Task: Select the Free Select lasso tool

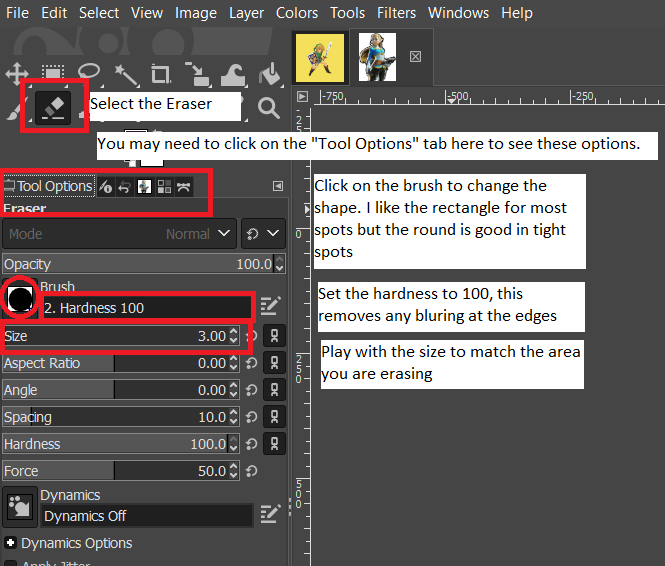Action: pos(89,73)
